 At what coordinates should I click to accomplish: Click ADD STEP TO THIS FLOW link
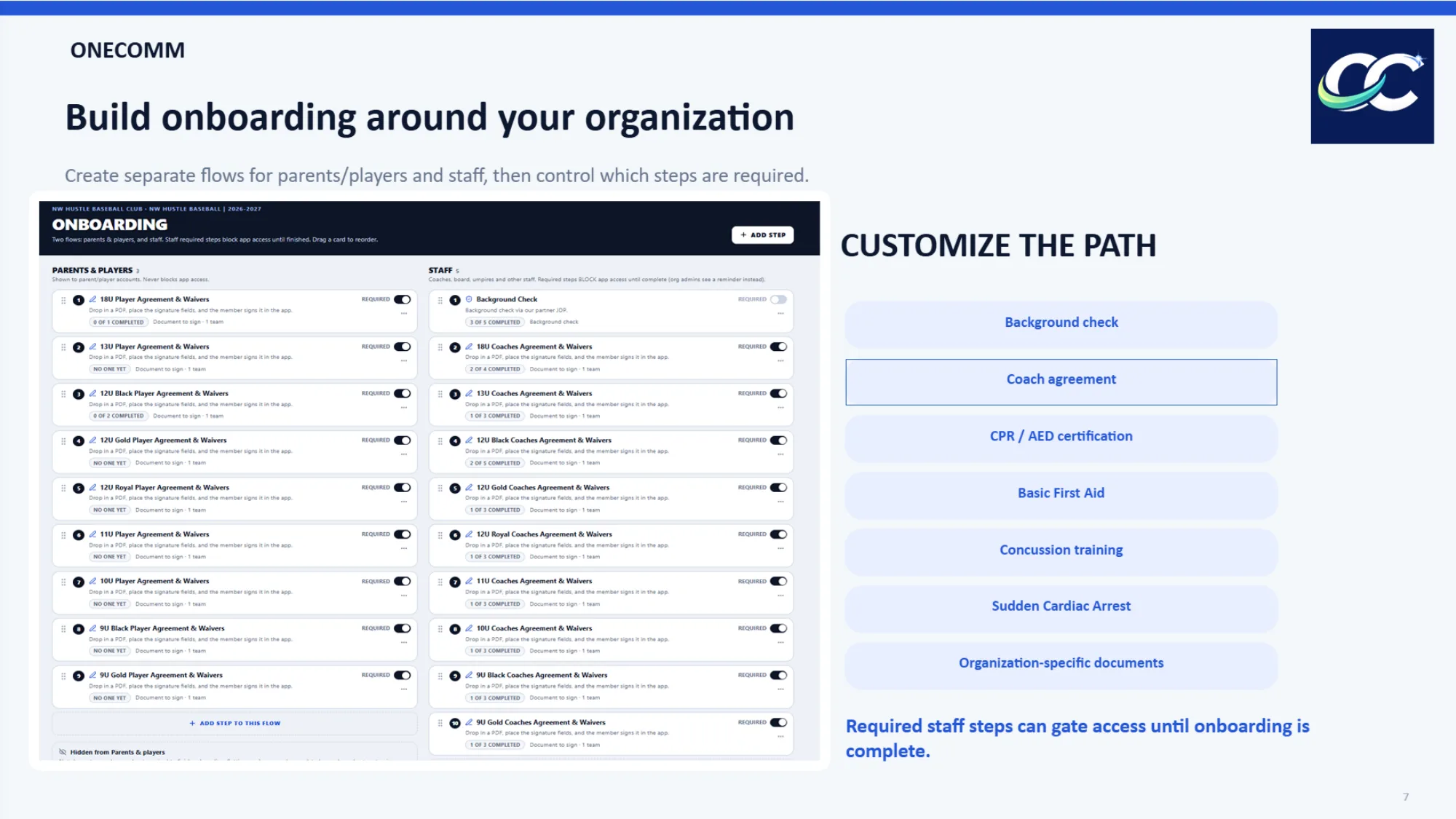click(235, 723)
